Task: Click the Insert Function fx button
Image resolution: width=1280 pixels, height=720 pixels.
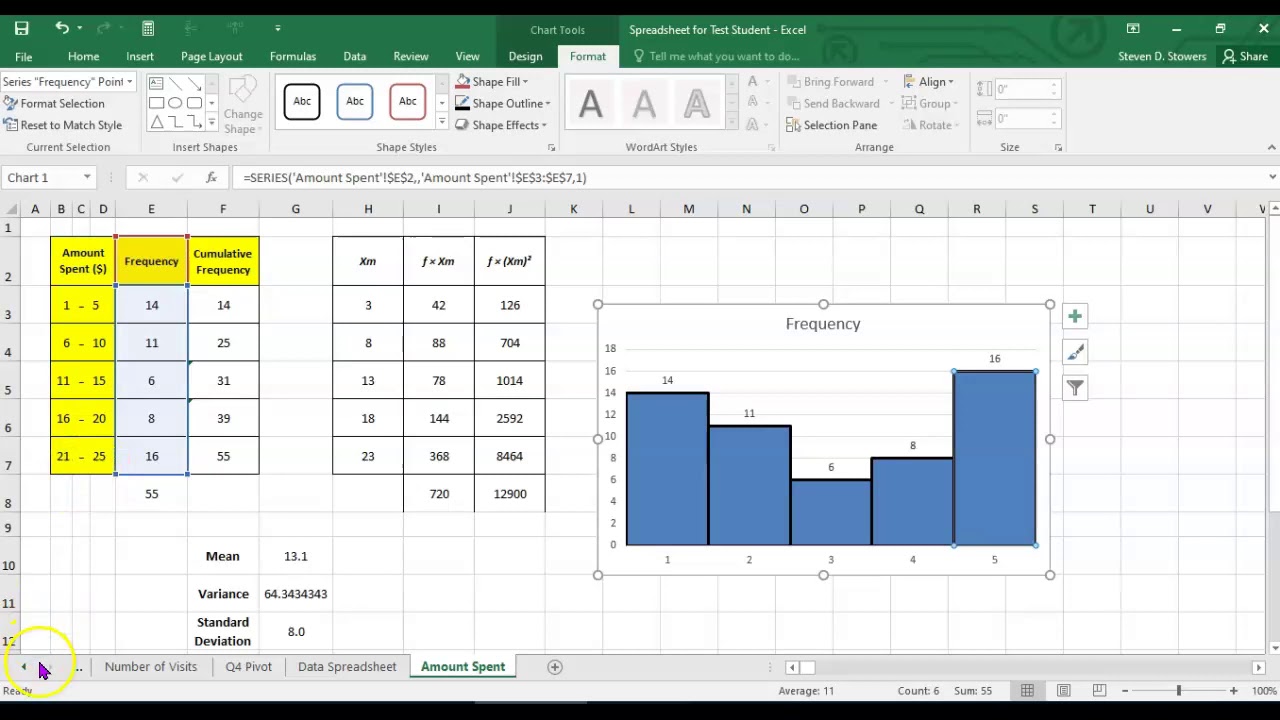Action: (x=211, y=177)
